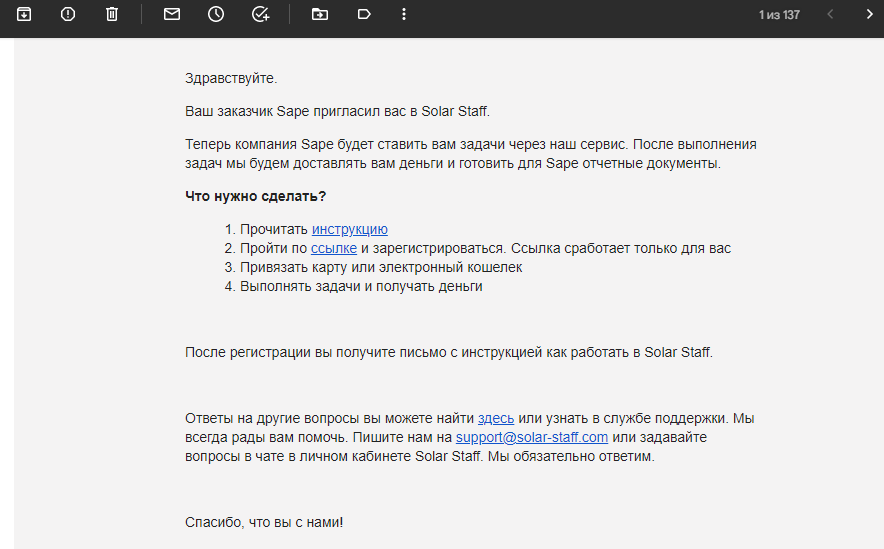Mark the message as unread
This screenshot has height=549, width=884.
(x=172, y=14)
